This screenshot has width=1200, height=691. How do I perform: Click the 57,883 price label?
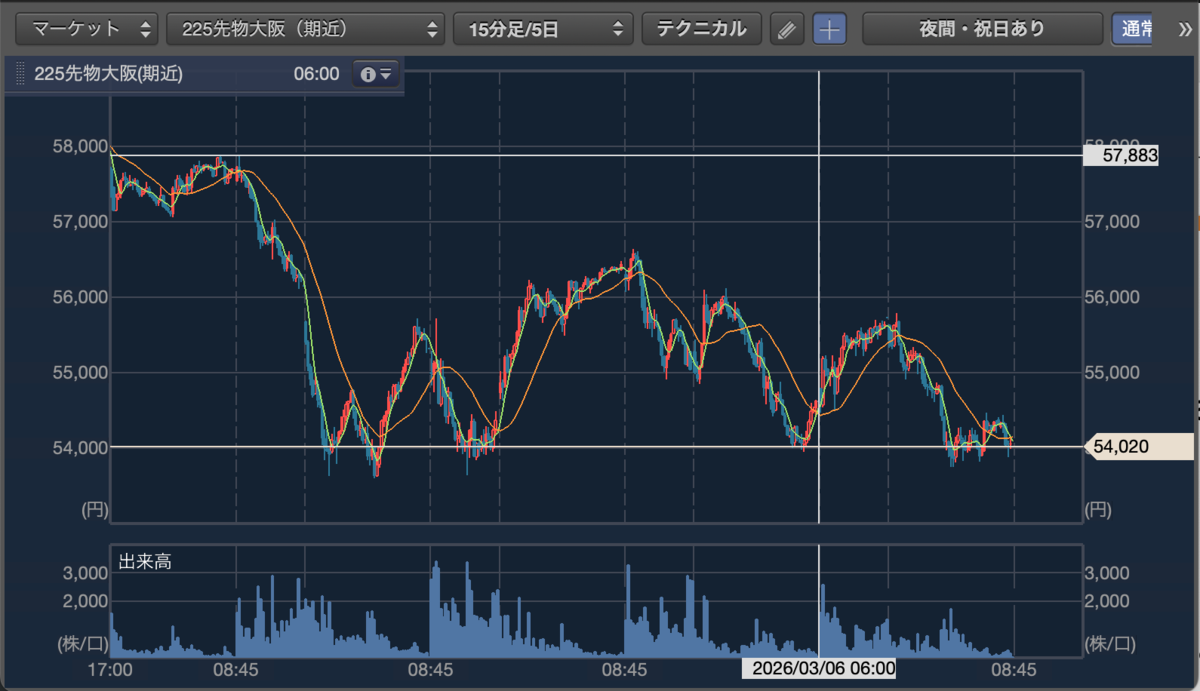pyautogui.click(x=1121, y=155)
